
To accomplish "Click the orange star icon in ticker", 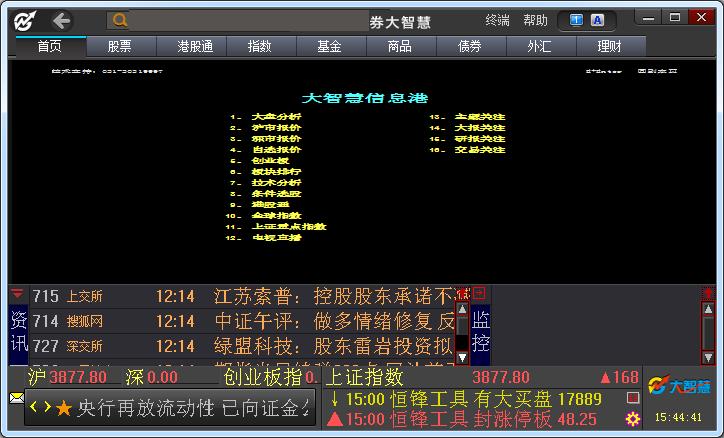I will 64,409.
